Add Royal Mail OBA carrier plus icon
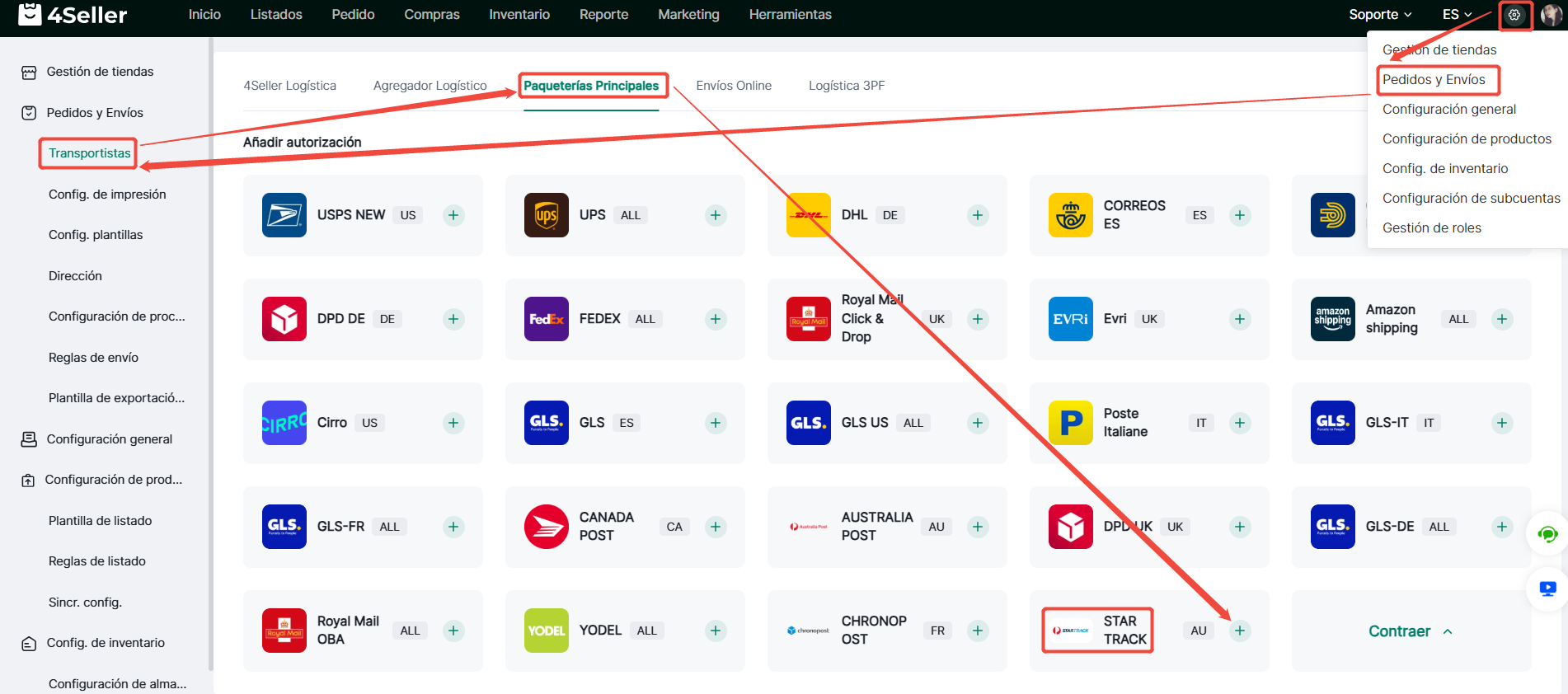This screenshot has height=694, width=1568. tap(453, 631)
